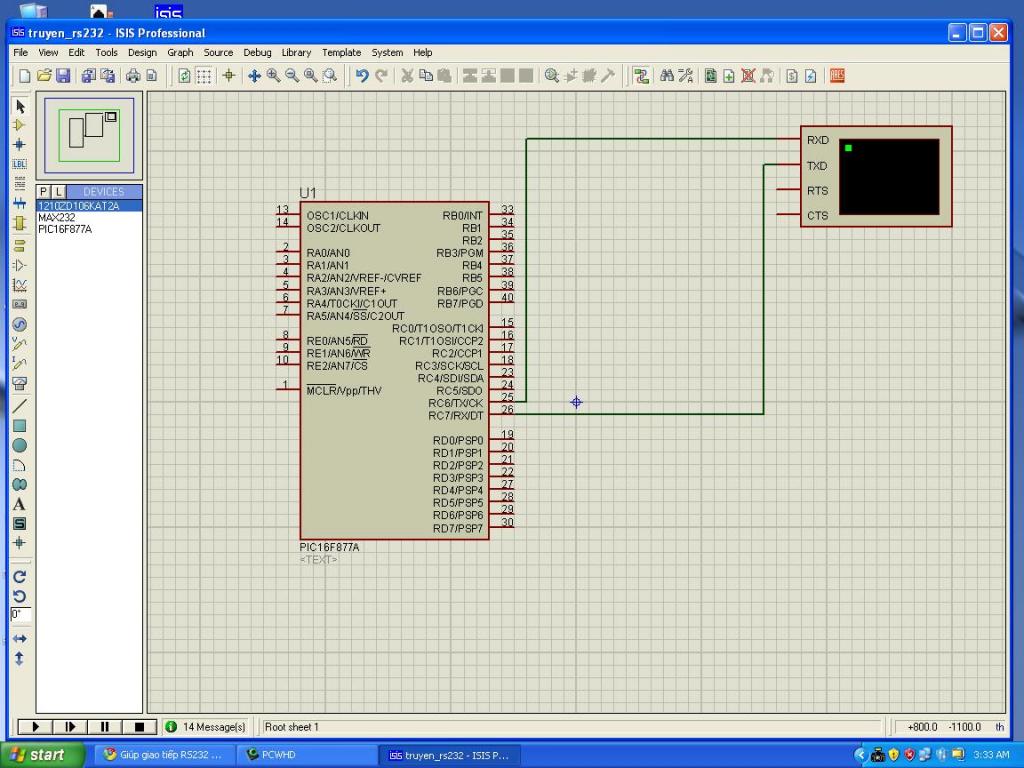Click the Save design toolbar icon
Viewport: 1024px width, 768px height.
point(63,76)
